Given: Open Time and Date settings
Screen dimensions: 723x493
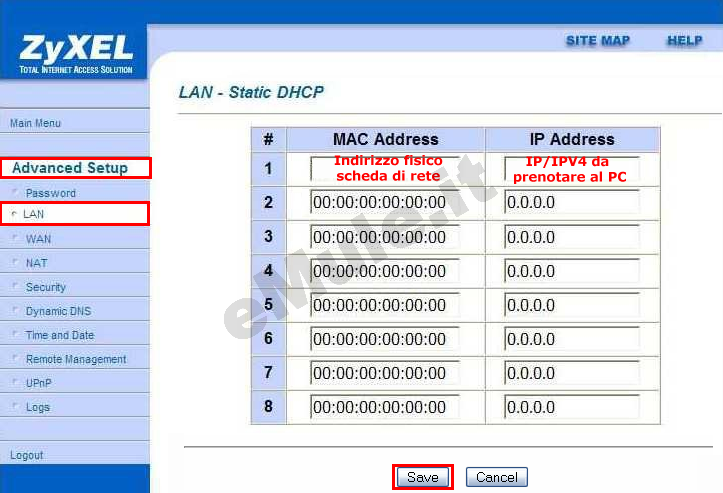Looking at the screenshot, I should coord(60,335).
